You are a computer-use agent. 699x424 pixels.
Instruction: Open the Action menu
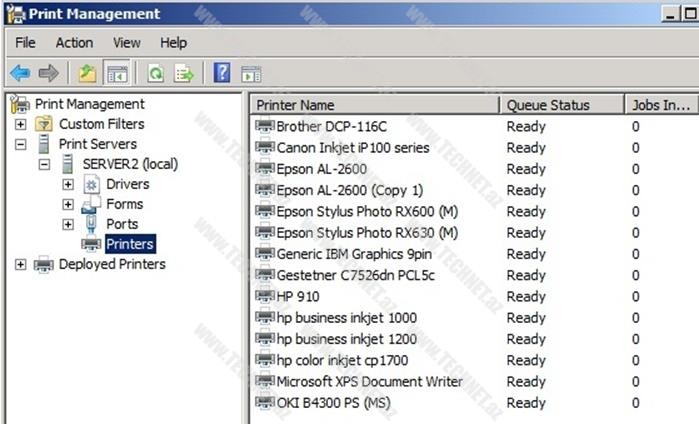tap(74, 42)
